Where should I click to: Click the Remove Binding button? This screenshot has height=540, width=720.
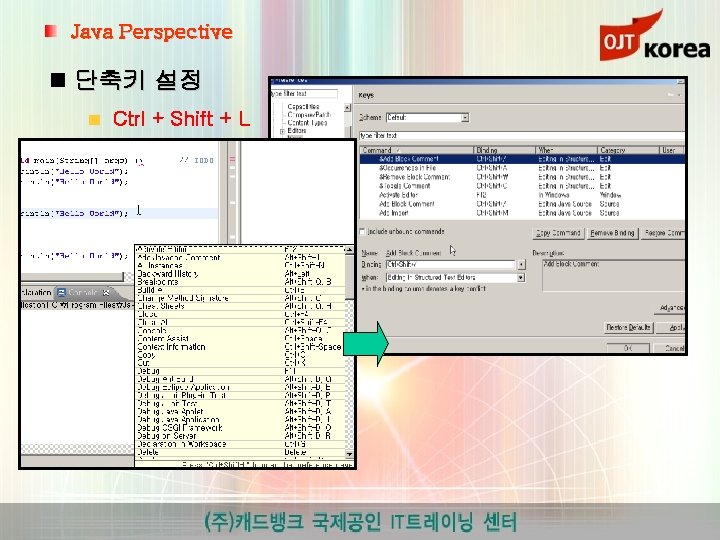point(612,233)
